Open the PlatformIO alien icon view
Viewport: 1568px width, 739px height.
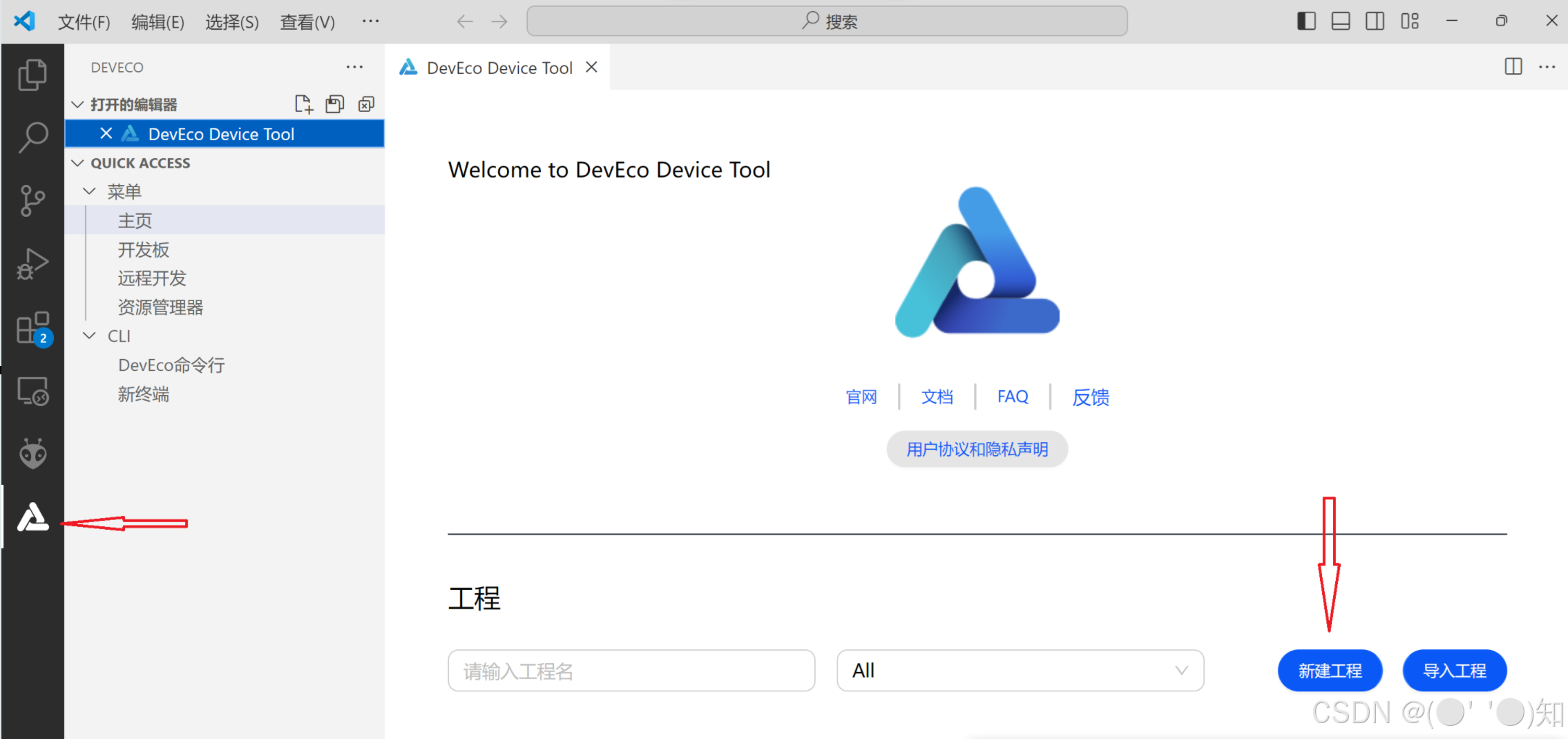(x=32, y=454)
